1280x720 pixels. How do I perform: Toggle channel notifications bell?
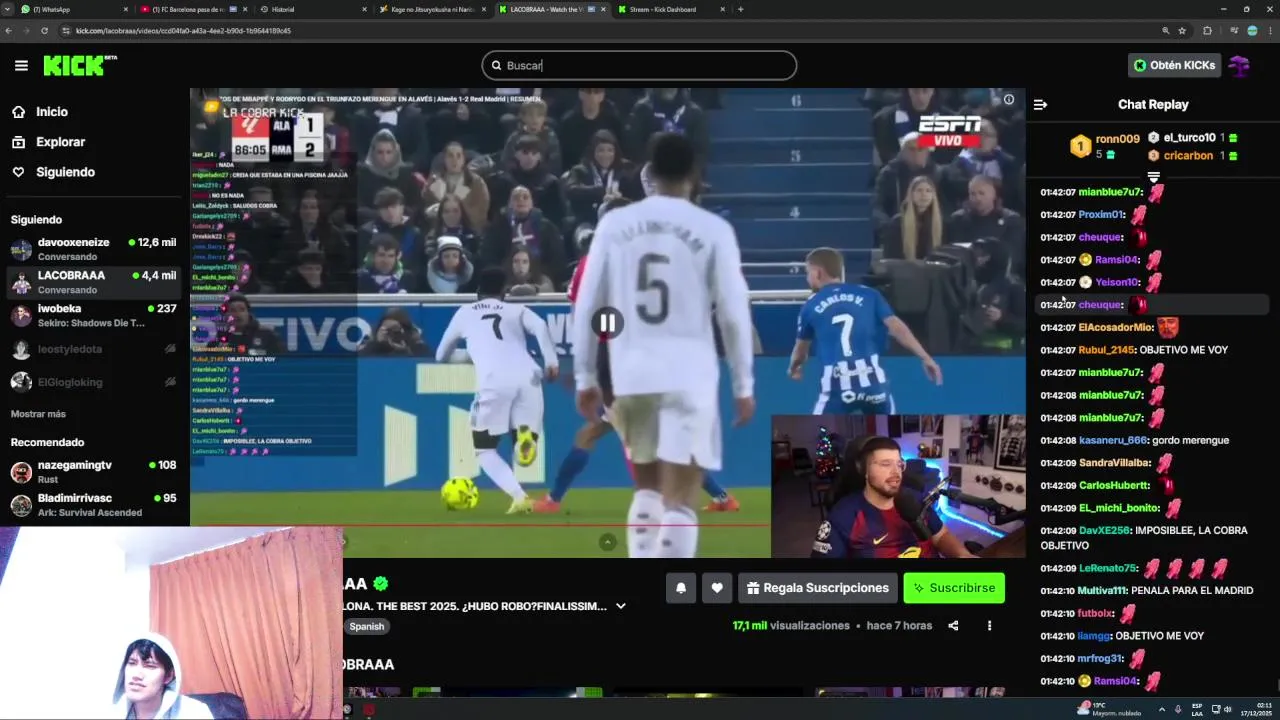click(681, 588)
